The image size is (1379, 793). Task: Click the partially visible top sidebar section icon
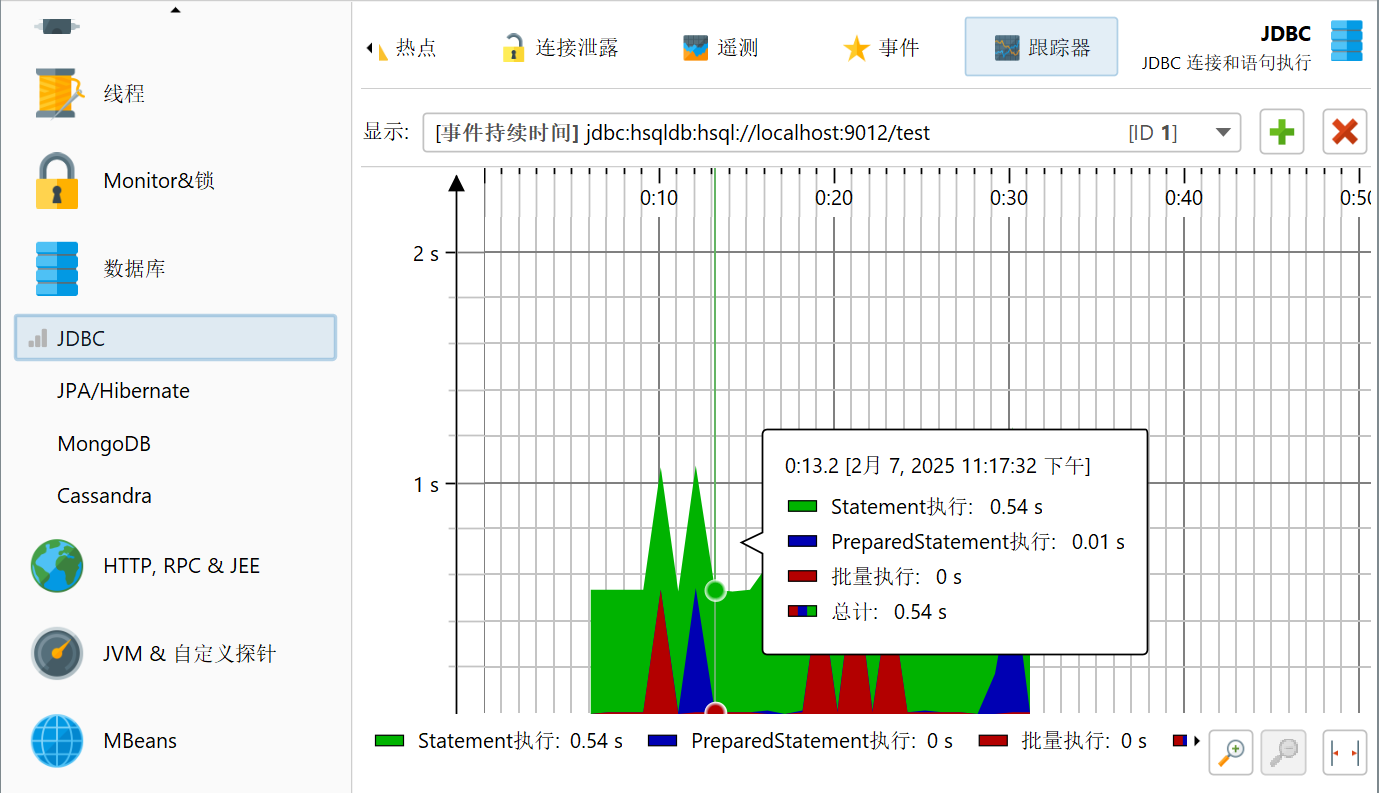tap(57, 27)
